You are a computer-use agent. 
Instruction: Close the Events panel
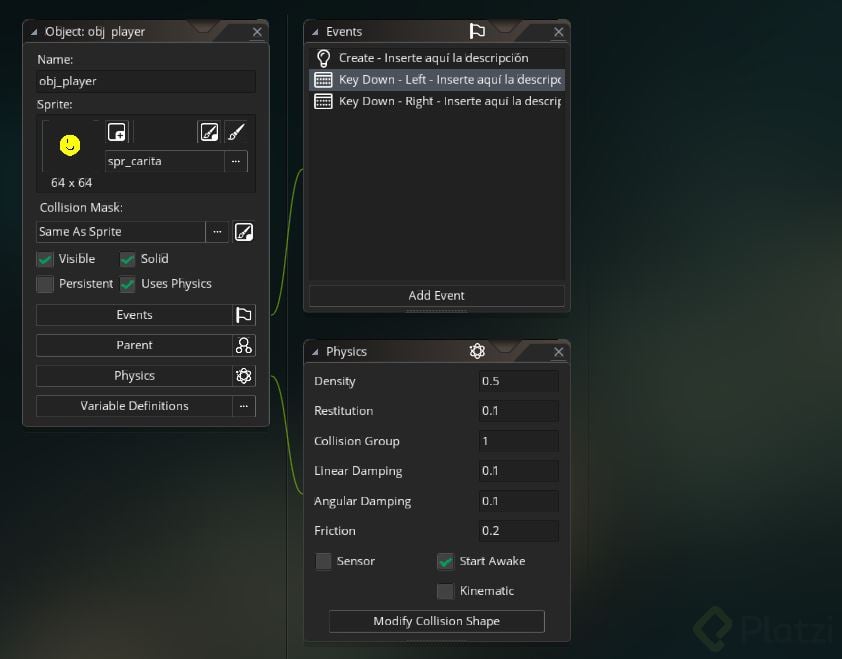pos(558,32)
